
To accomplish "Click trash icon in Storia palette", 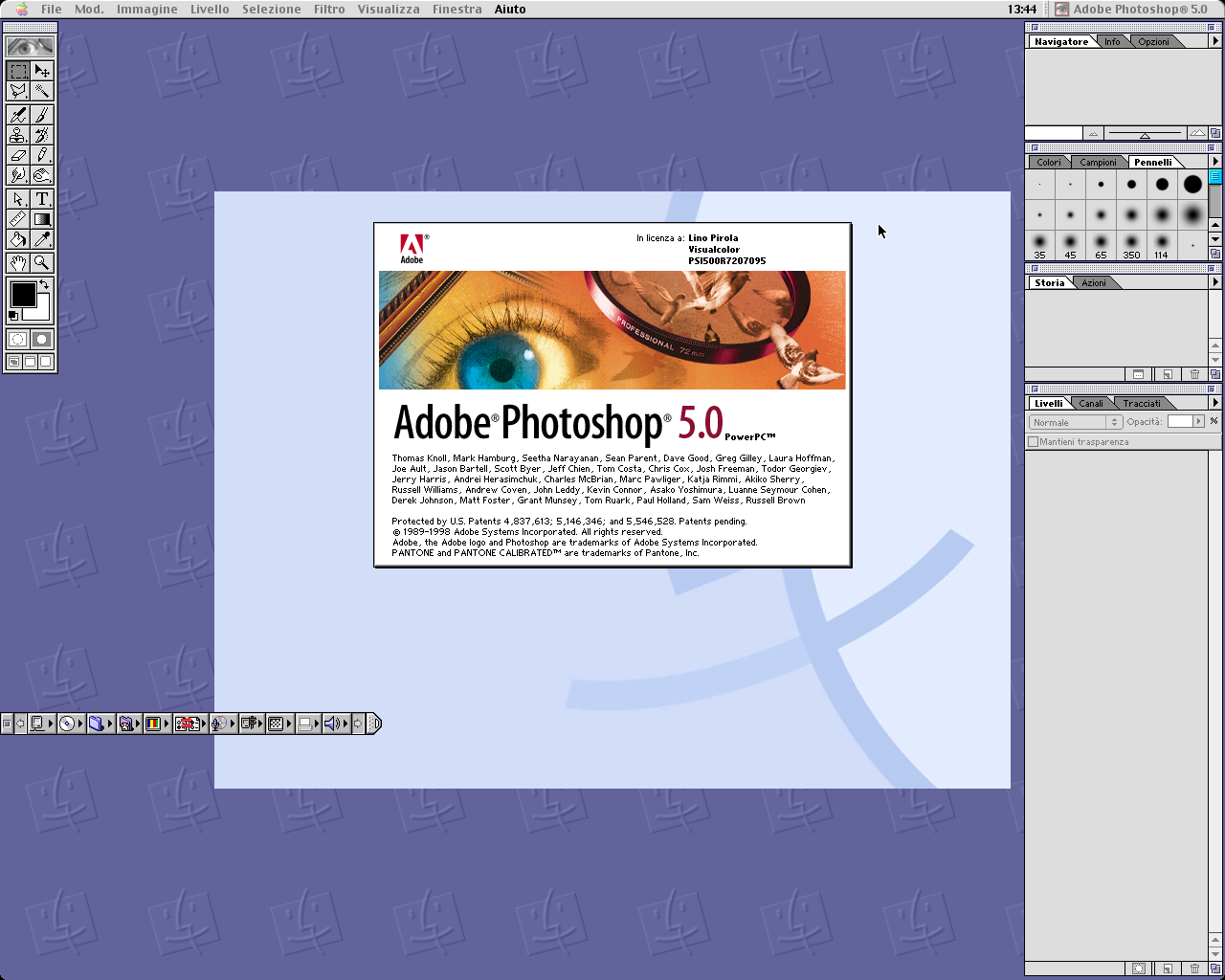I will tap(1194, 374).
